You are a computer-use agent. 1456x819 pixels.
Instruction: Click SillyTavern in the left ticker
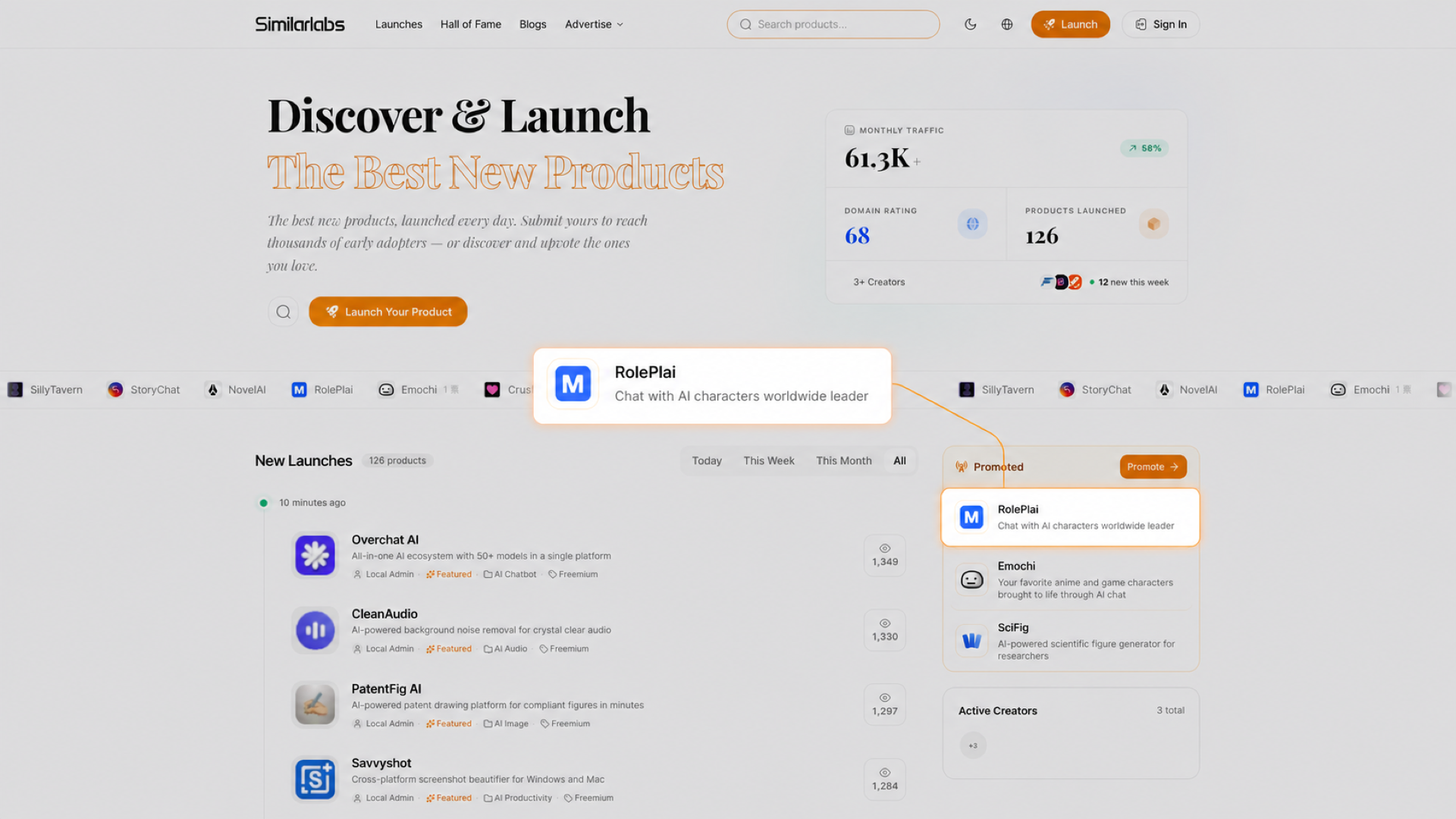point(45,390)
